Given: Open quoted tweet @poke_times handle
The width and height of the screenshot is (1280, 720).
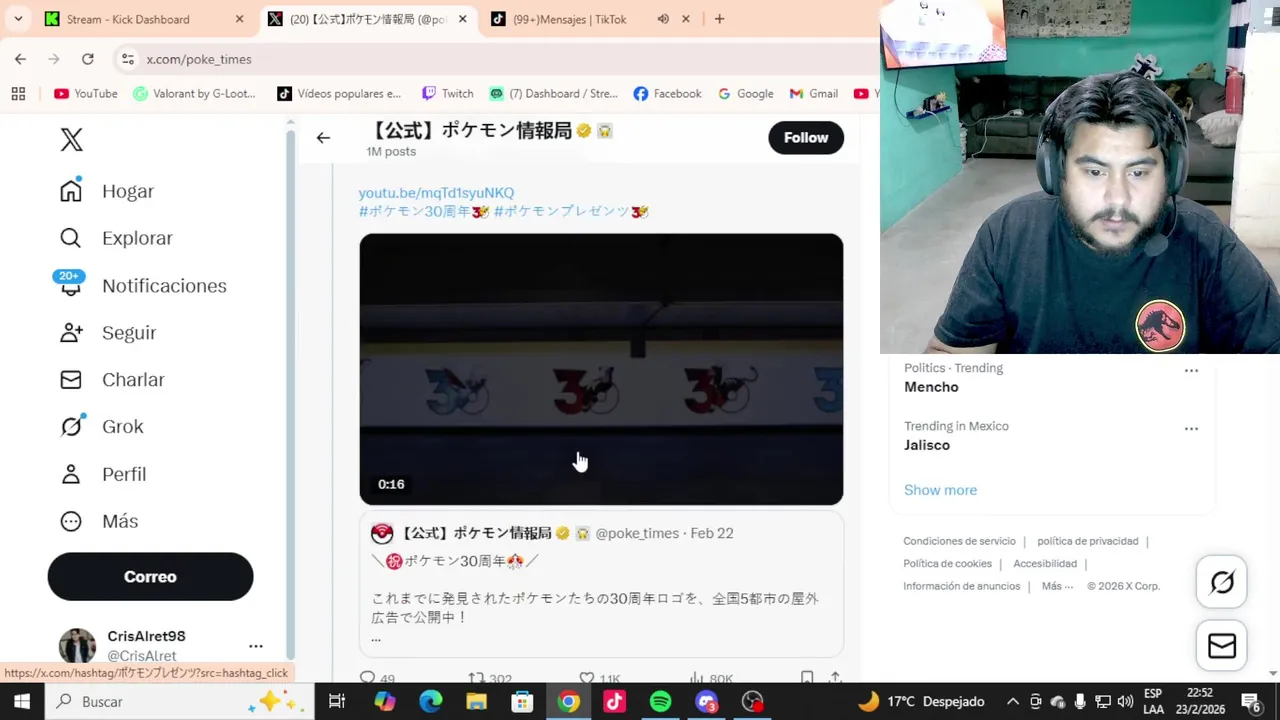Looking at the screenshot, I should [637, 533].
